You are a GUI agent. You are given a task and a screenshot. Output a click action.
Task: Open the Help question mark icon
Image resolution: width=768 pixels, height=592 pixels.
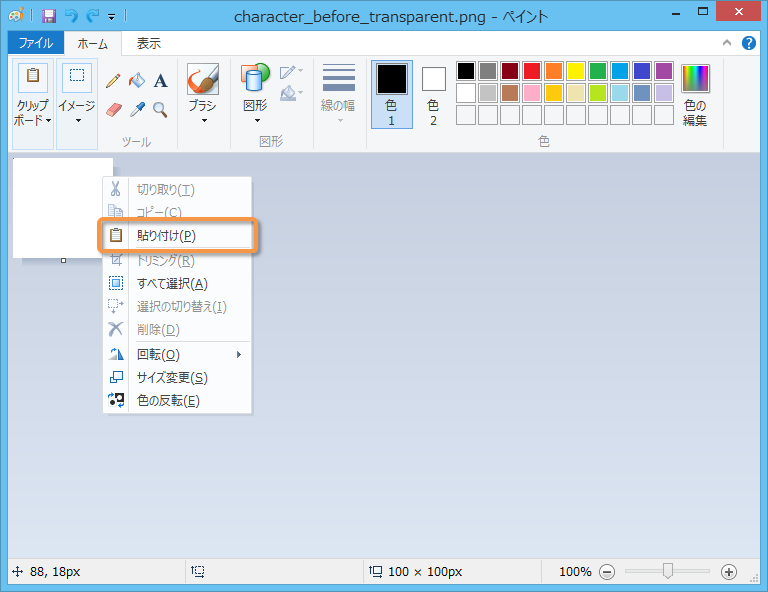click(749, 43)
